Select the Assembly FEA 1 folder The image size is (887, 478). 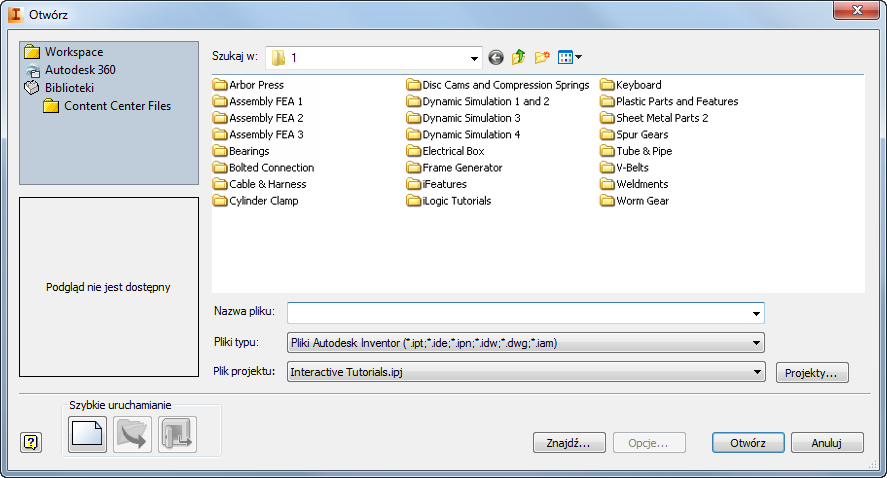pyautogui.click(x=258, y=101)
